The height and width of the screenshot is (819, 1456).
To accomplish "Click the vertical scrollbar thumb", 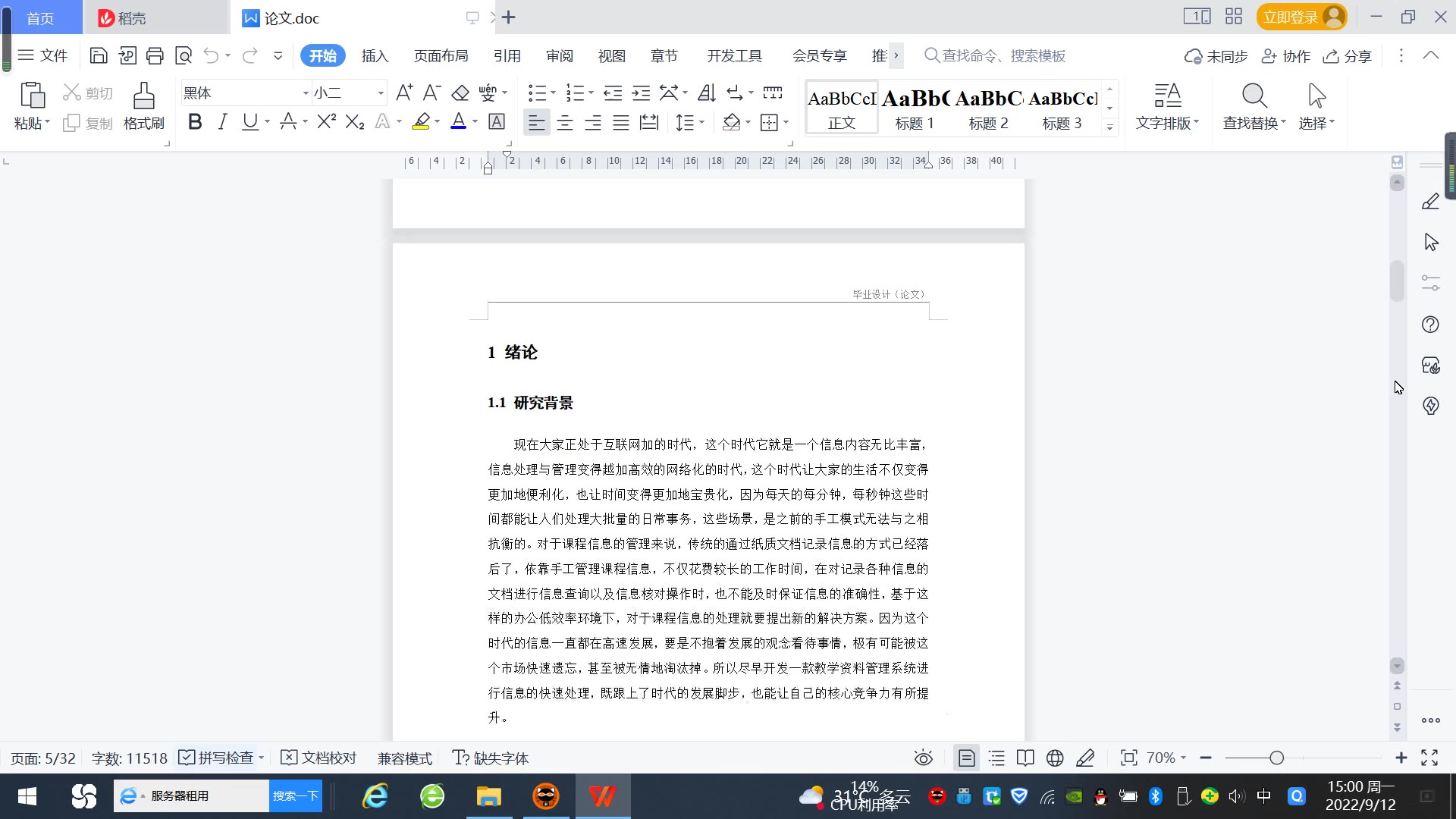I will point(1397,281).
